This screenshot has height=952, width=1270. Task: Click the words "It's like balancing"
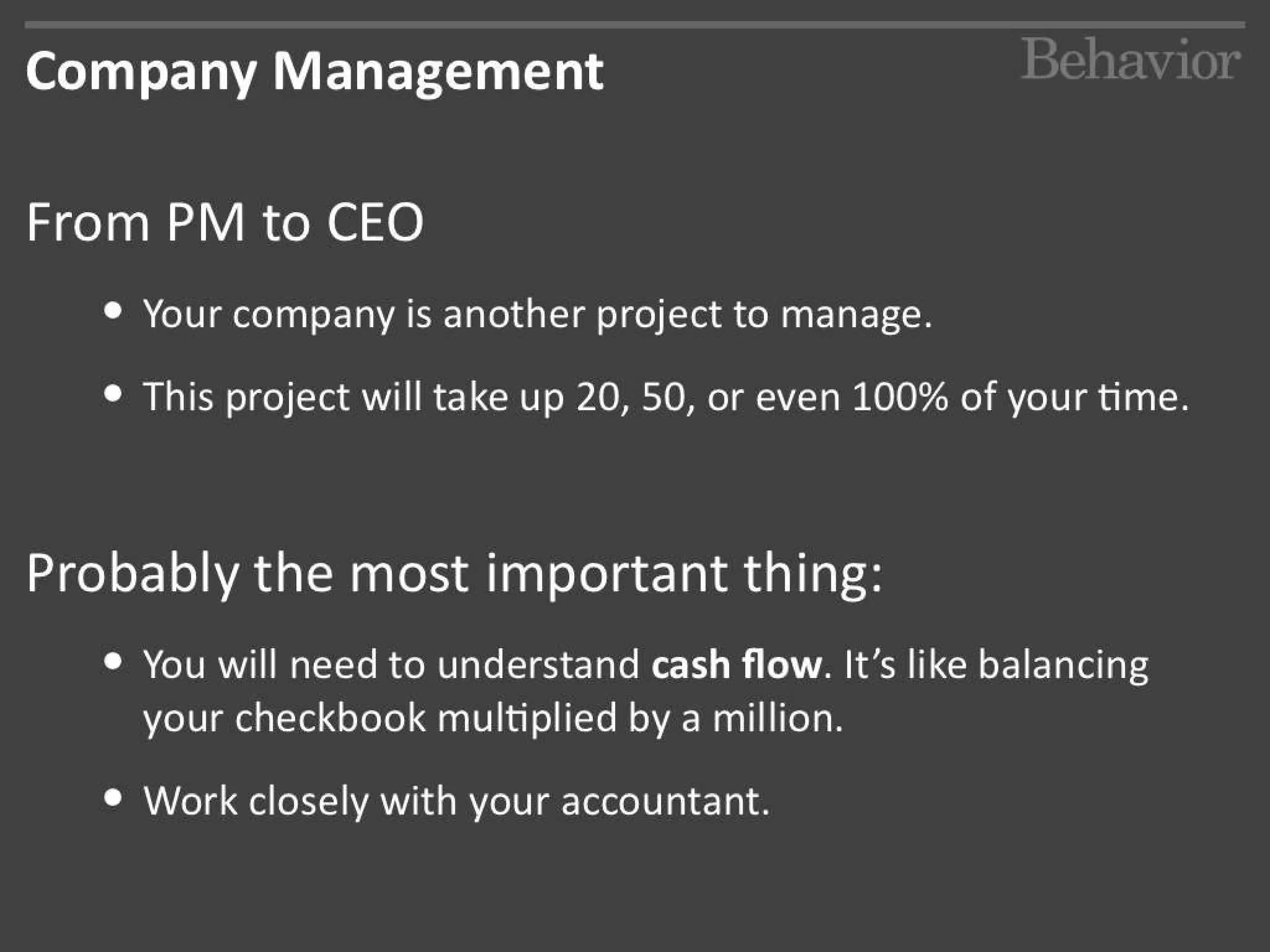coord(996,664)
